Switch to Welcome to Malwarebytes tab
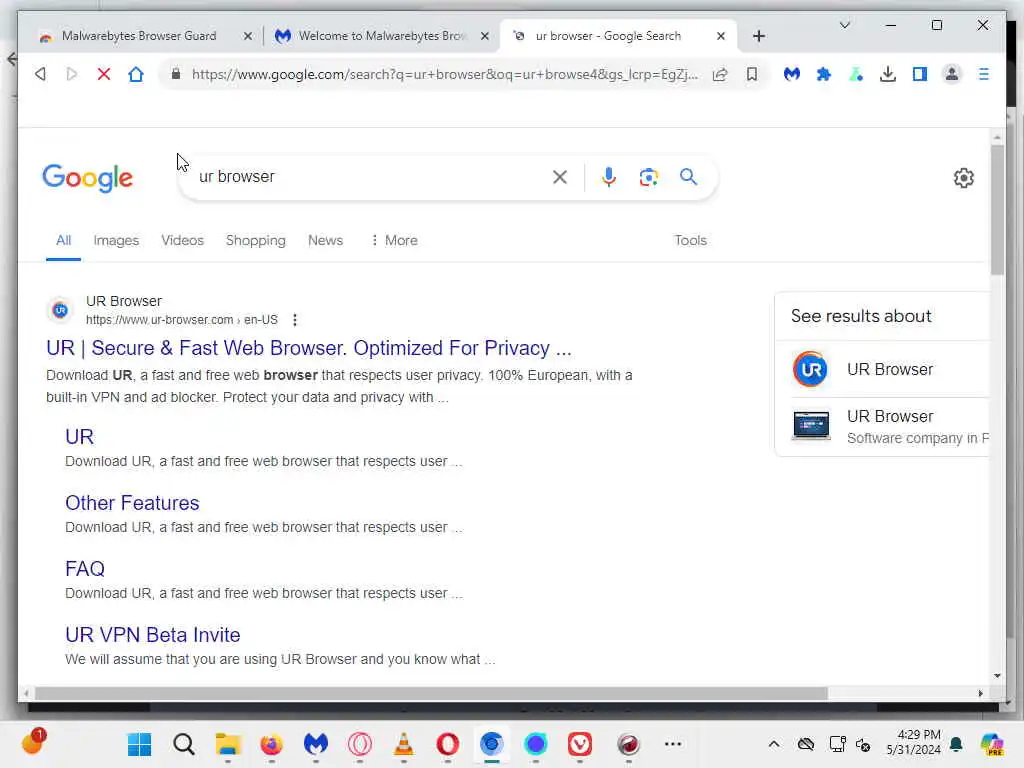 [x=382, y=36]
